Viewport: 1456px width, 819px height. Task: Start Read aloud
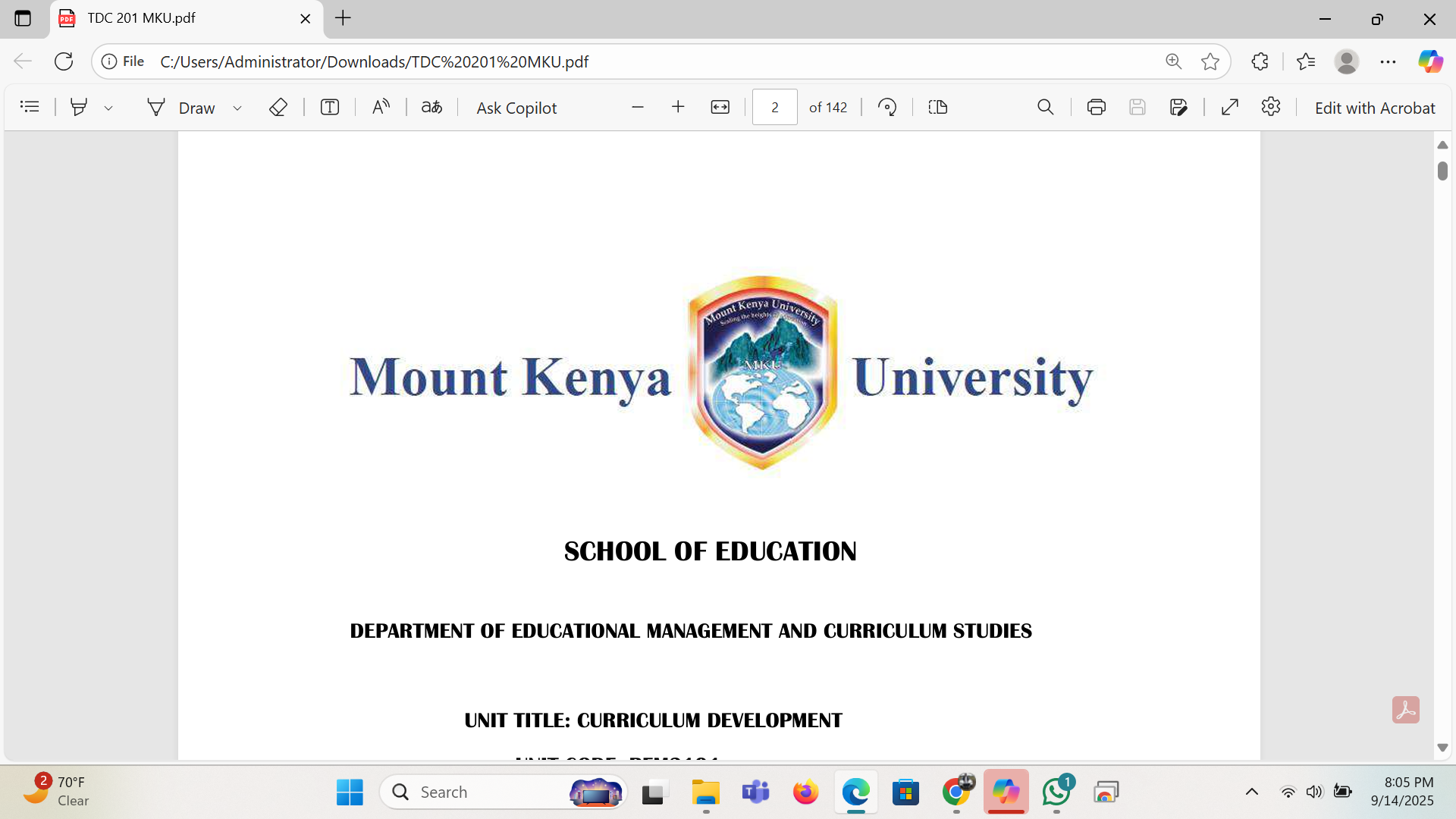[x=381, y=107]
